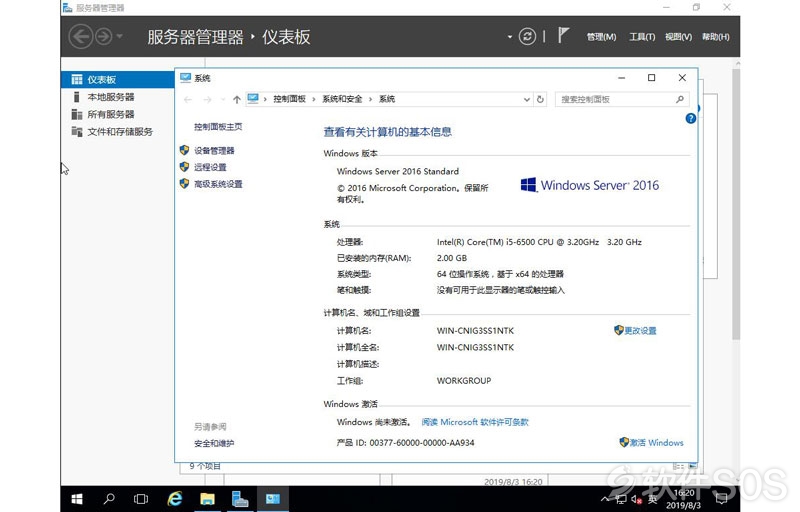Viewport: 800px width, 512px height.
Task: Open Task View on the taskbar
Action: pyautogui.click(x=141, y=499)
